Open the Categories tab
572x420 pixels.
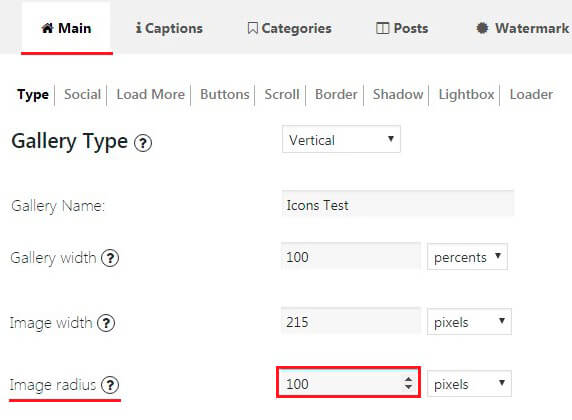pyautogui.click(x=289, y=28)
